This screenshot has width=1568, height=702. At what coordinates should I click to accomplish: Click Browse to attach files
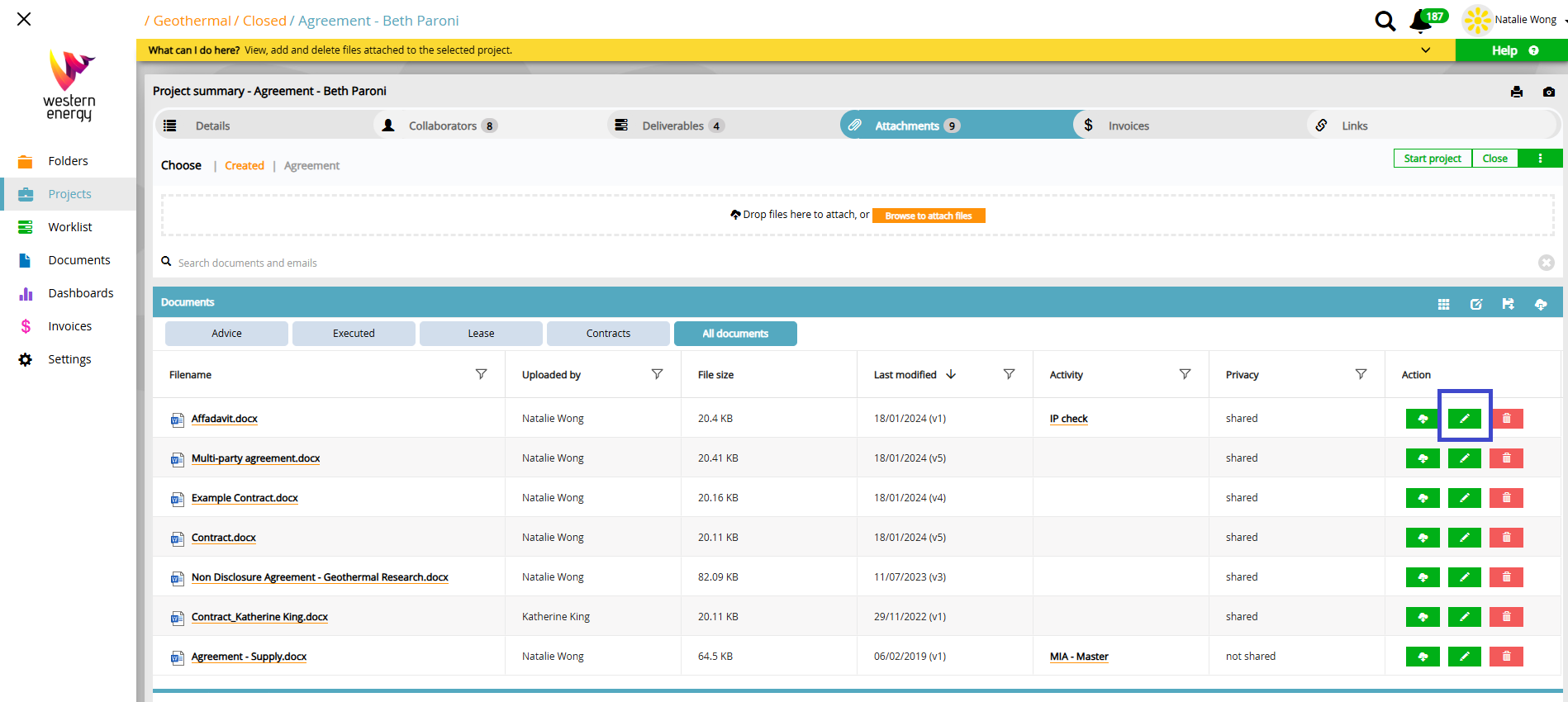(x=929, y=216)
